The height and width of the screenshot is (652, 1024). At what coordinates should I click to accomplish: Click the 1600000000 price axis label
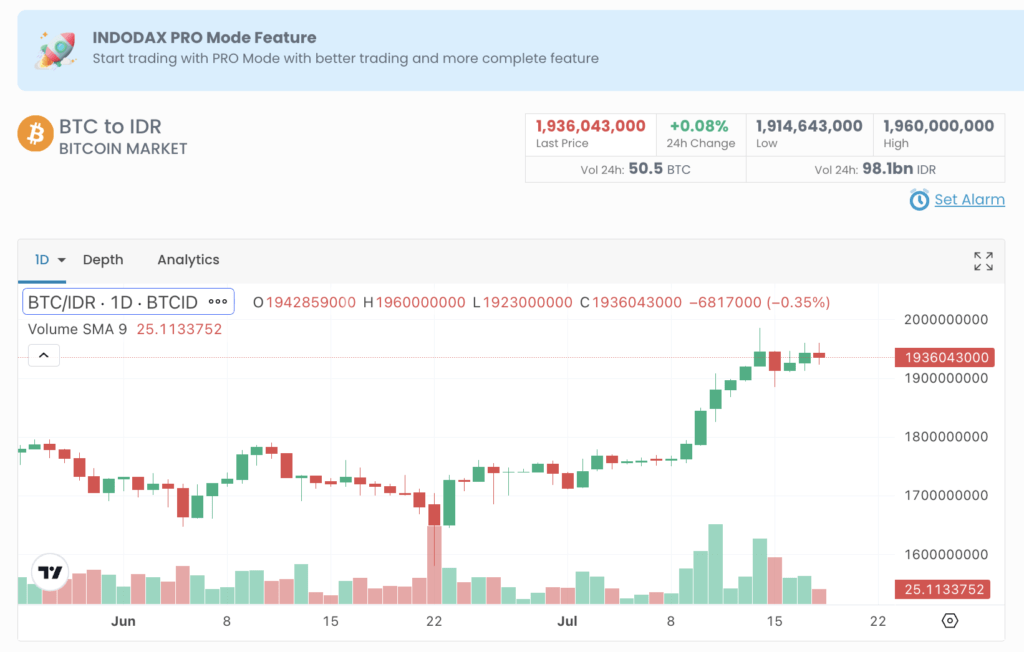[946, 554]
